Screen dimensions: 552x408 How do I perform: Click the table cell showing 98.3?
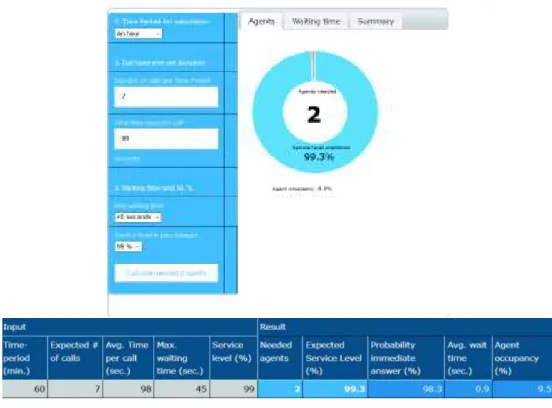[x=406, y=389]
